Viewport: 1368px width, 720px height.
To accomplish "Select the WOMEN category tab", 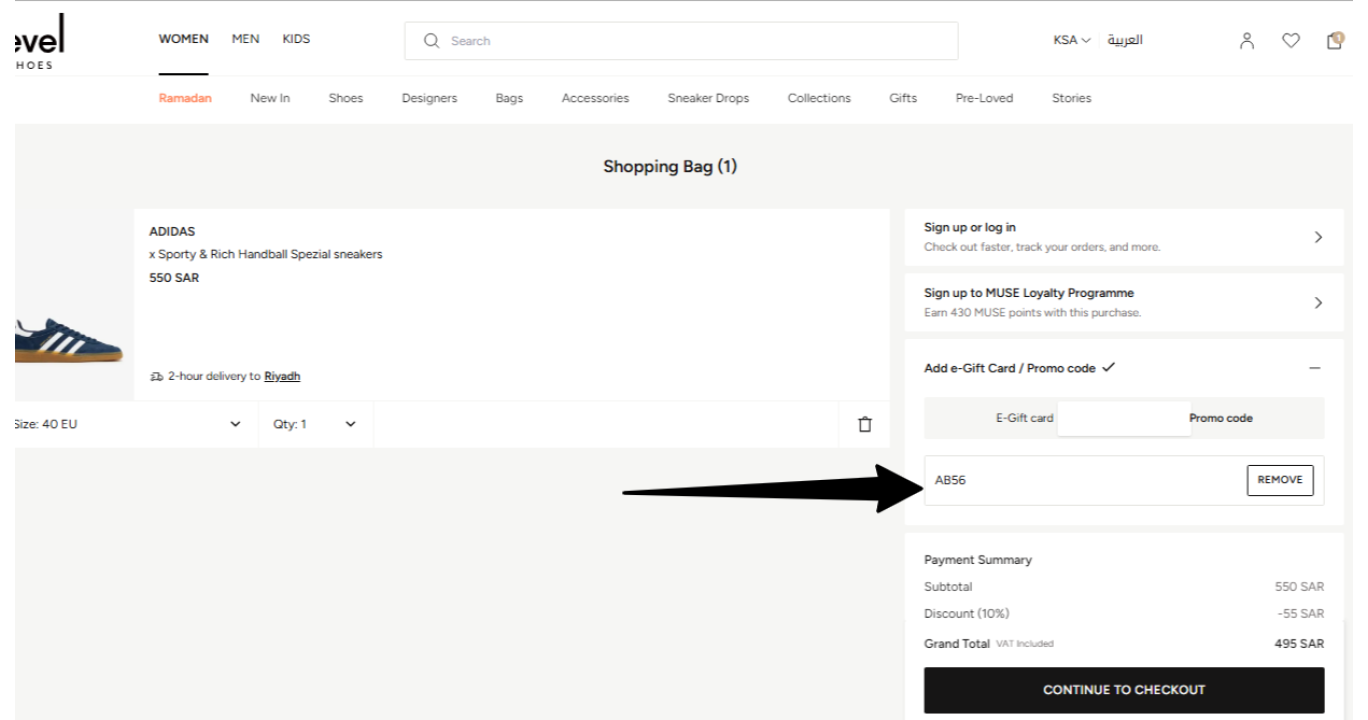I will pyautogui.click(x=183, y=39).
